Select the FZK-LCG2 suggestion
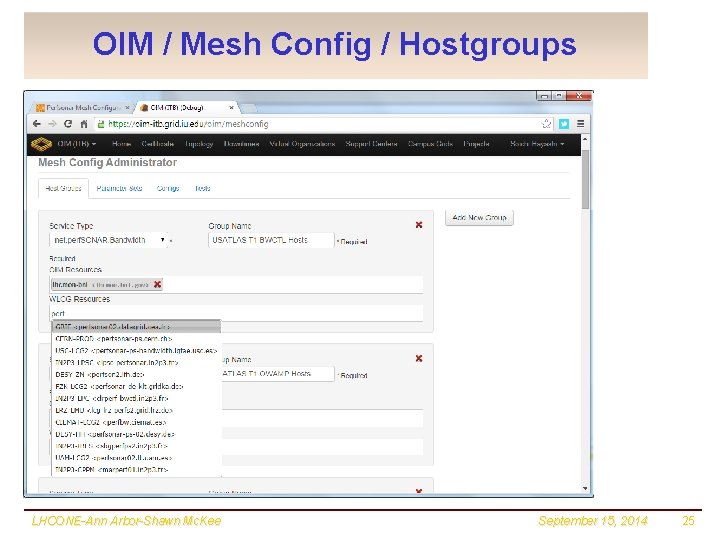The height and width of the screenshot is (540, 720). coord(136,387)
